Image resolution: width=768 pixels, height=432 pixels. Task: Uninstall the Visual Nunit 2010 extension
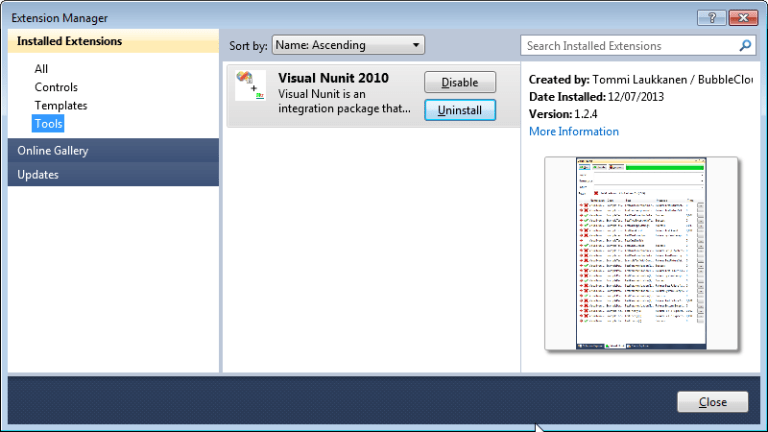[x=460, y=110]
